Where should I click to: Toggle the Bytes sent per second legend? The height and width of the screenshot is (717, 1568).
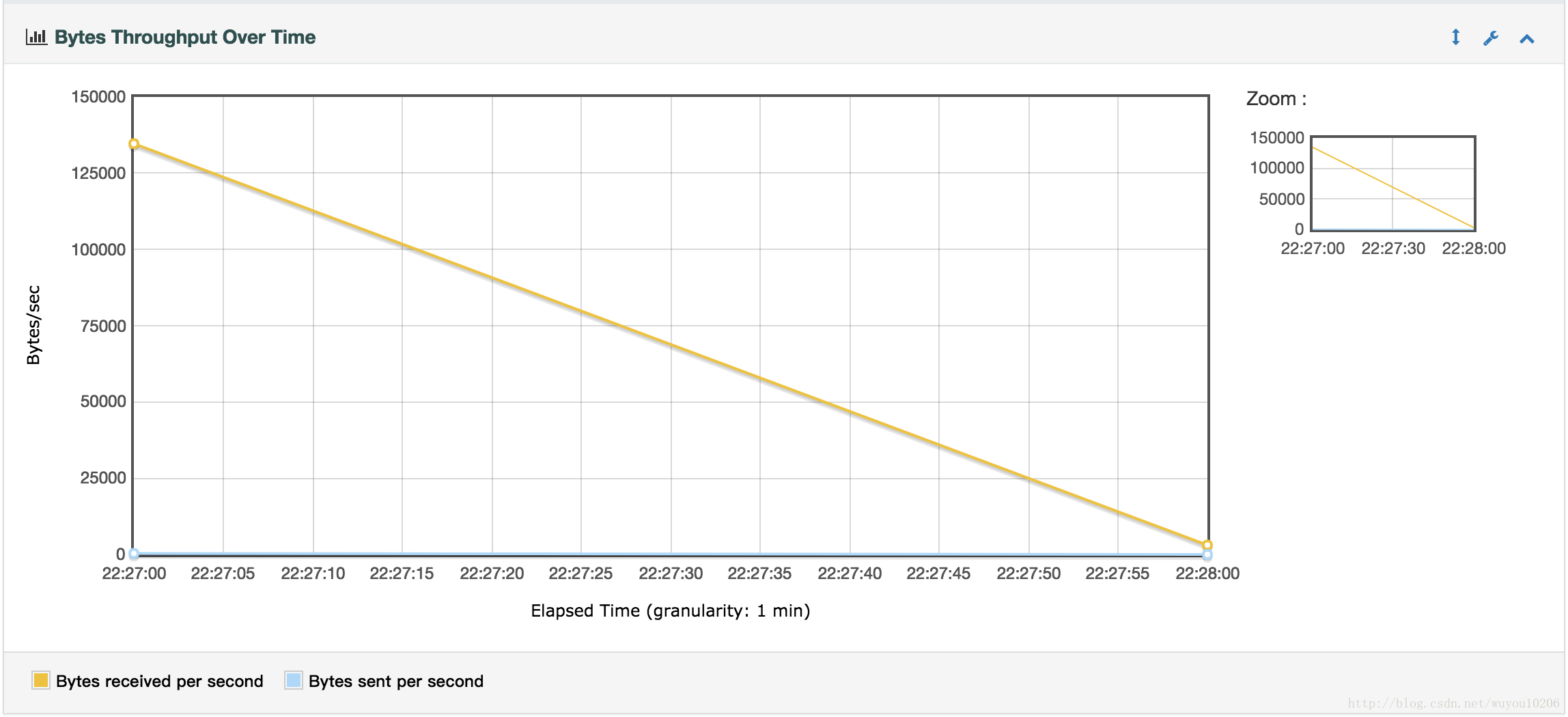(384, 681)
